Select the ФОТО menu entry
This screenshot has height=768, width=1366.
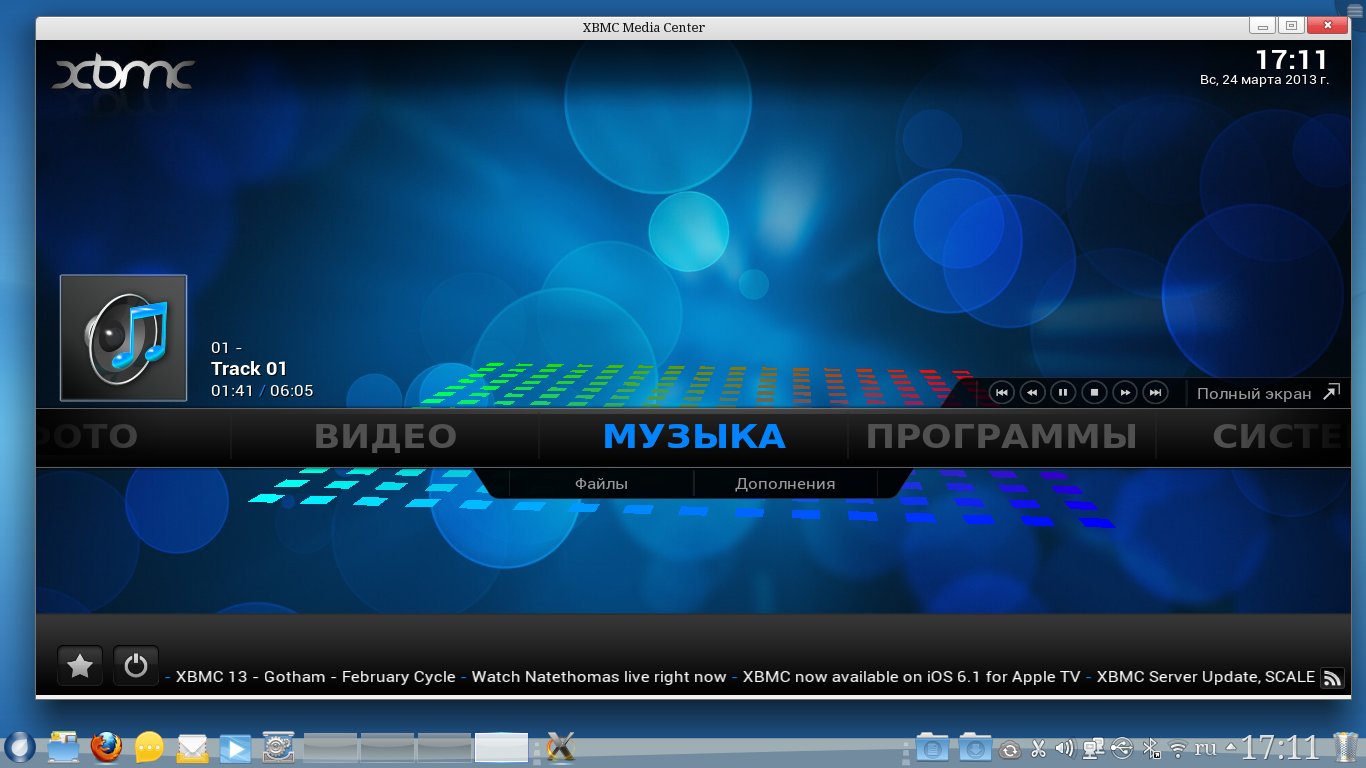click(x=87, y=437)
